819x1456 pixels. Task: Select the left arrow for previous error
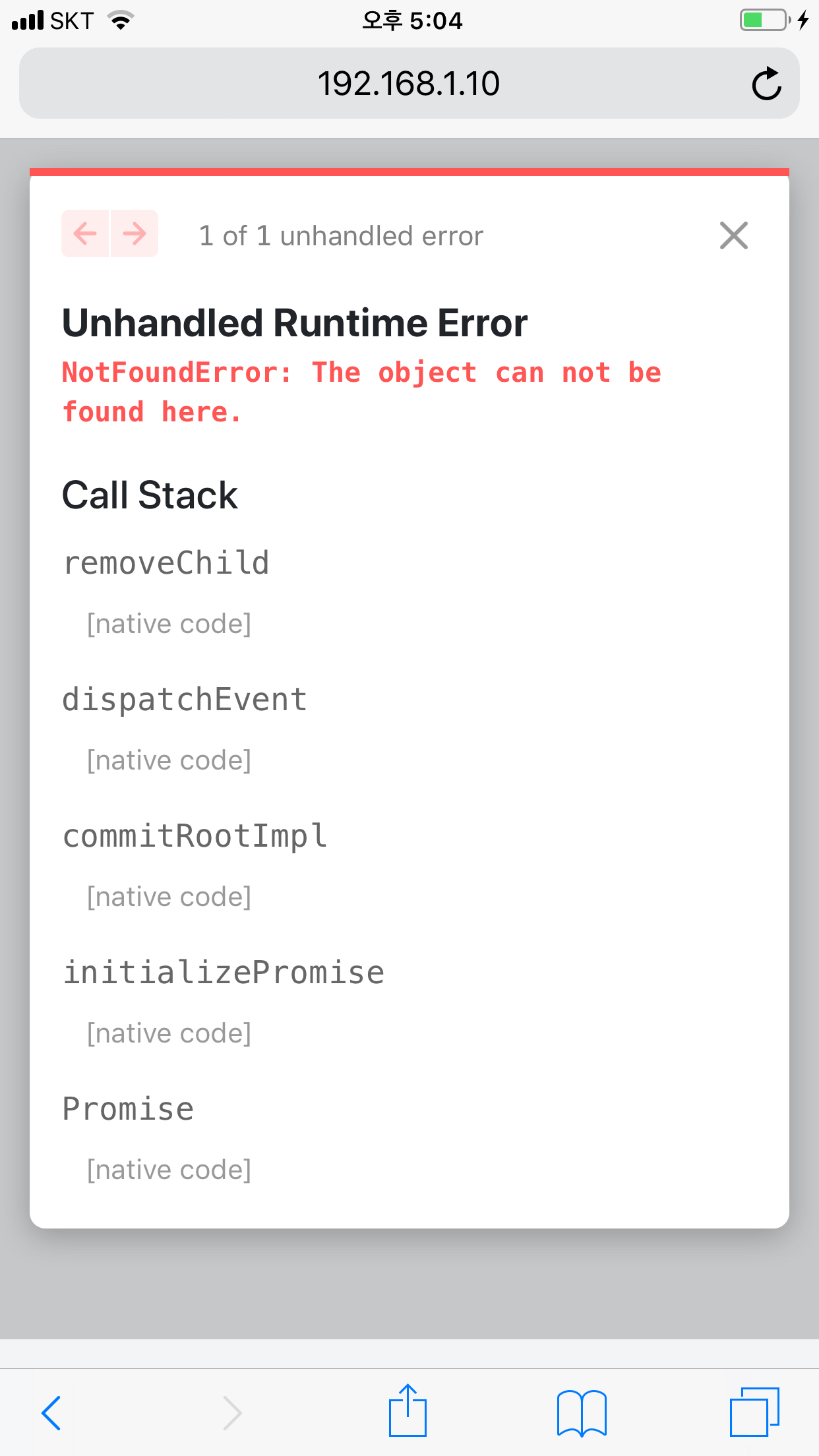pyautogui.click(x=86, y=233)
